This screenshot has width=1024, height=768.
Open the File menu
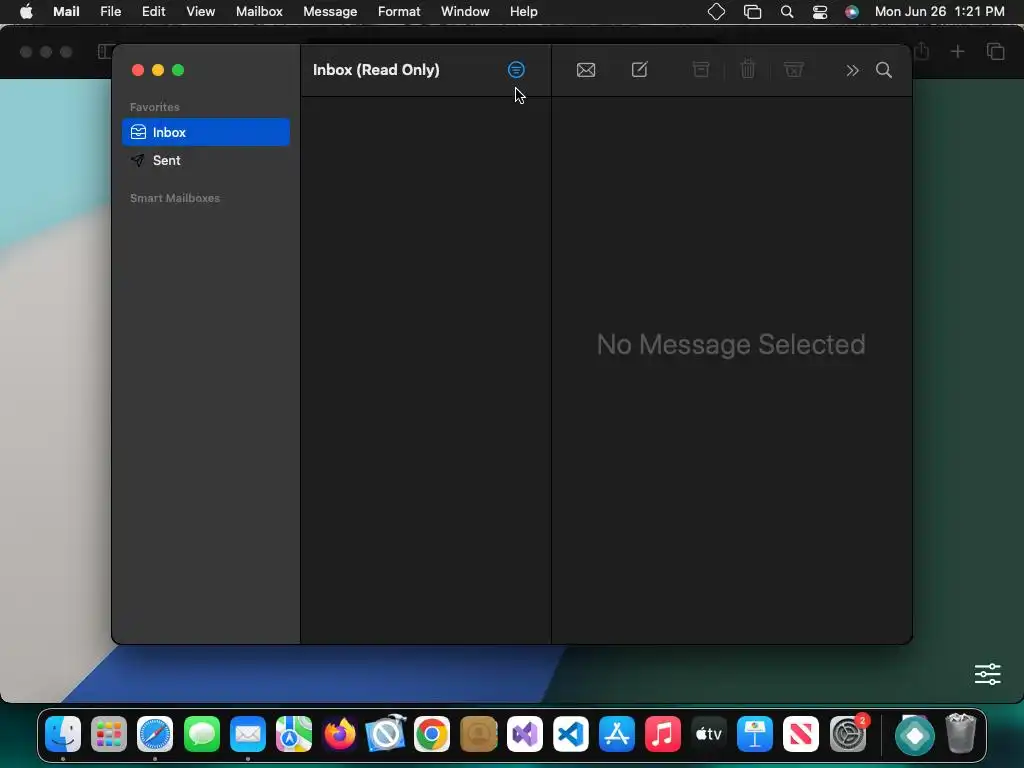pyautogui.click(x=110, y=11)
